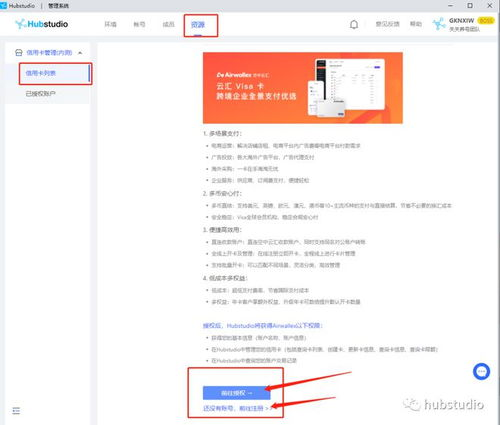This screenshot has width=500, height=425.
Task: Click the blue 授权后 Hubstudio将获得Airwallex text
Action: (263, 325)
